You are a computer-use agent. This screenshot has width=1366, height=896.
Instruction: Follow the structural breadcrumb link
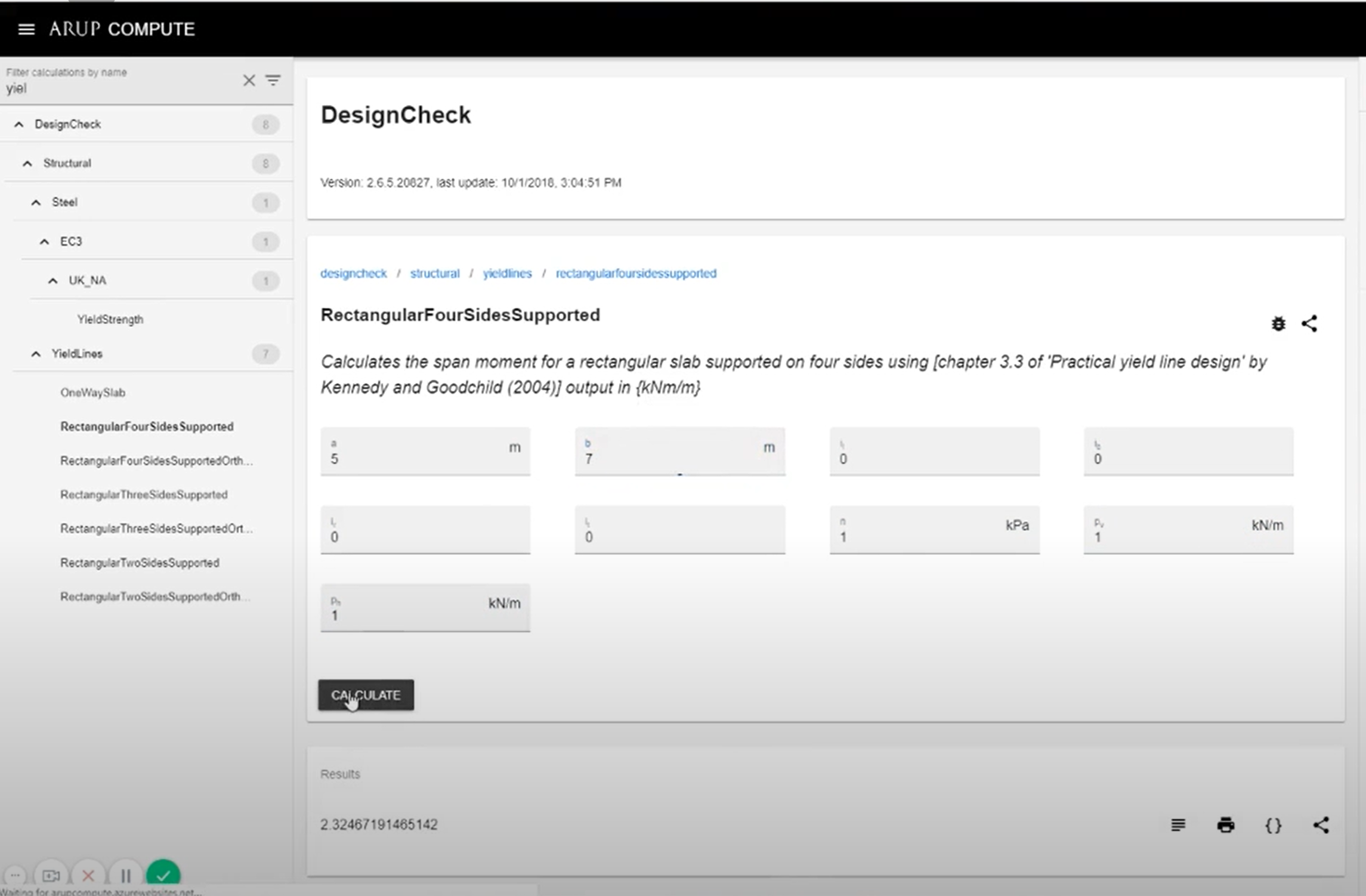[x=435, y=273]
